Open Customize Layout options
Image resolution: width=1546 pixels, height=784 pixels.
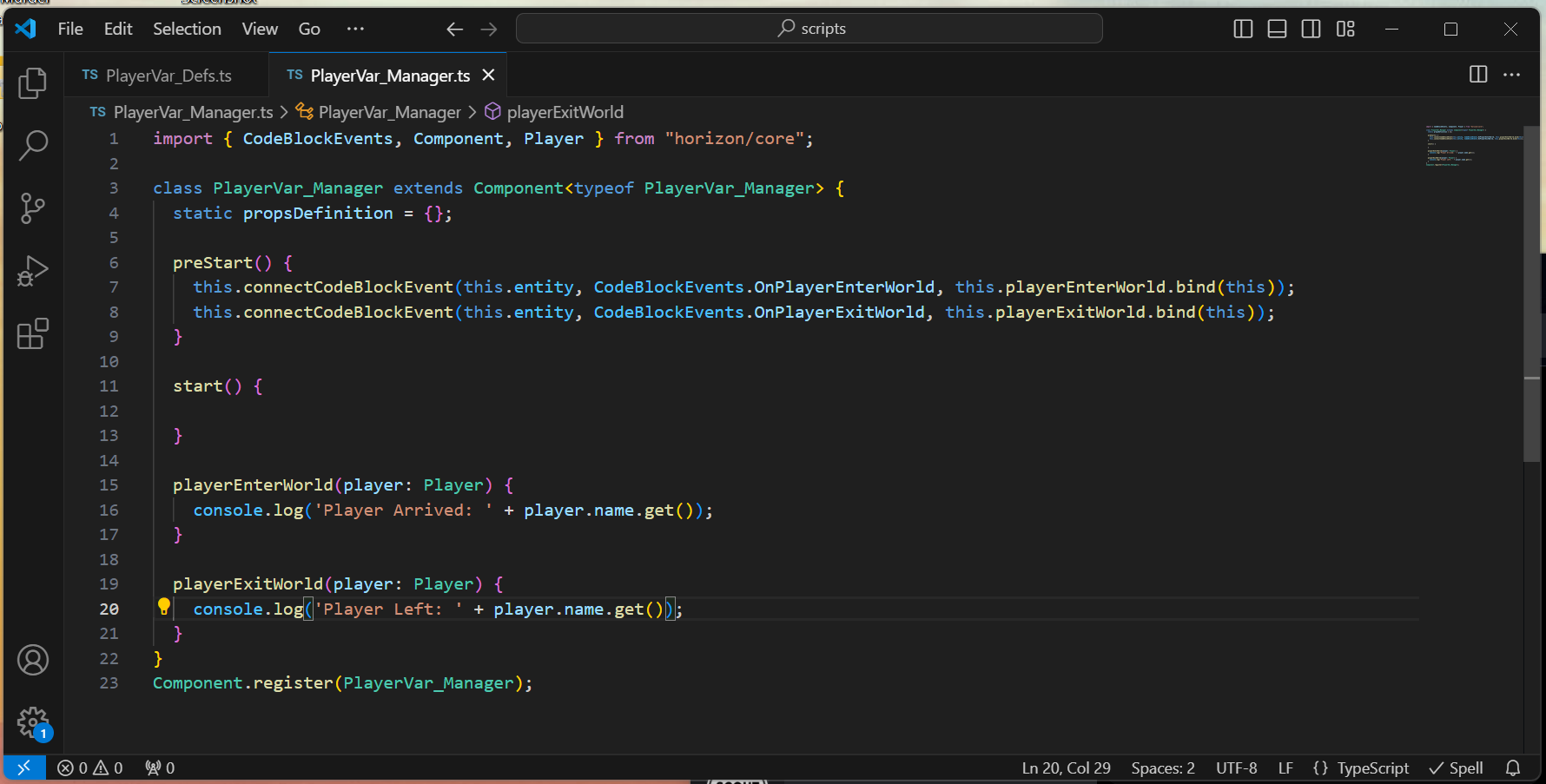pyautogui.click(x=1345, y=29)
